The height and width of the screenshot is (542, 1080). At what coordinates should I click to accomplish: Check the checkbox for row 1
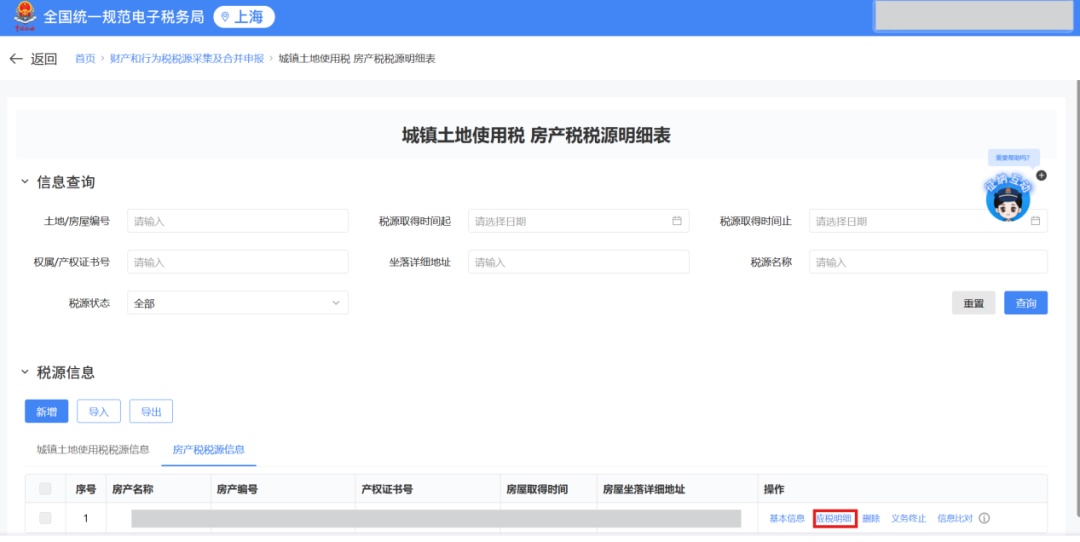[45, 518]
